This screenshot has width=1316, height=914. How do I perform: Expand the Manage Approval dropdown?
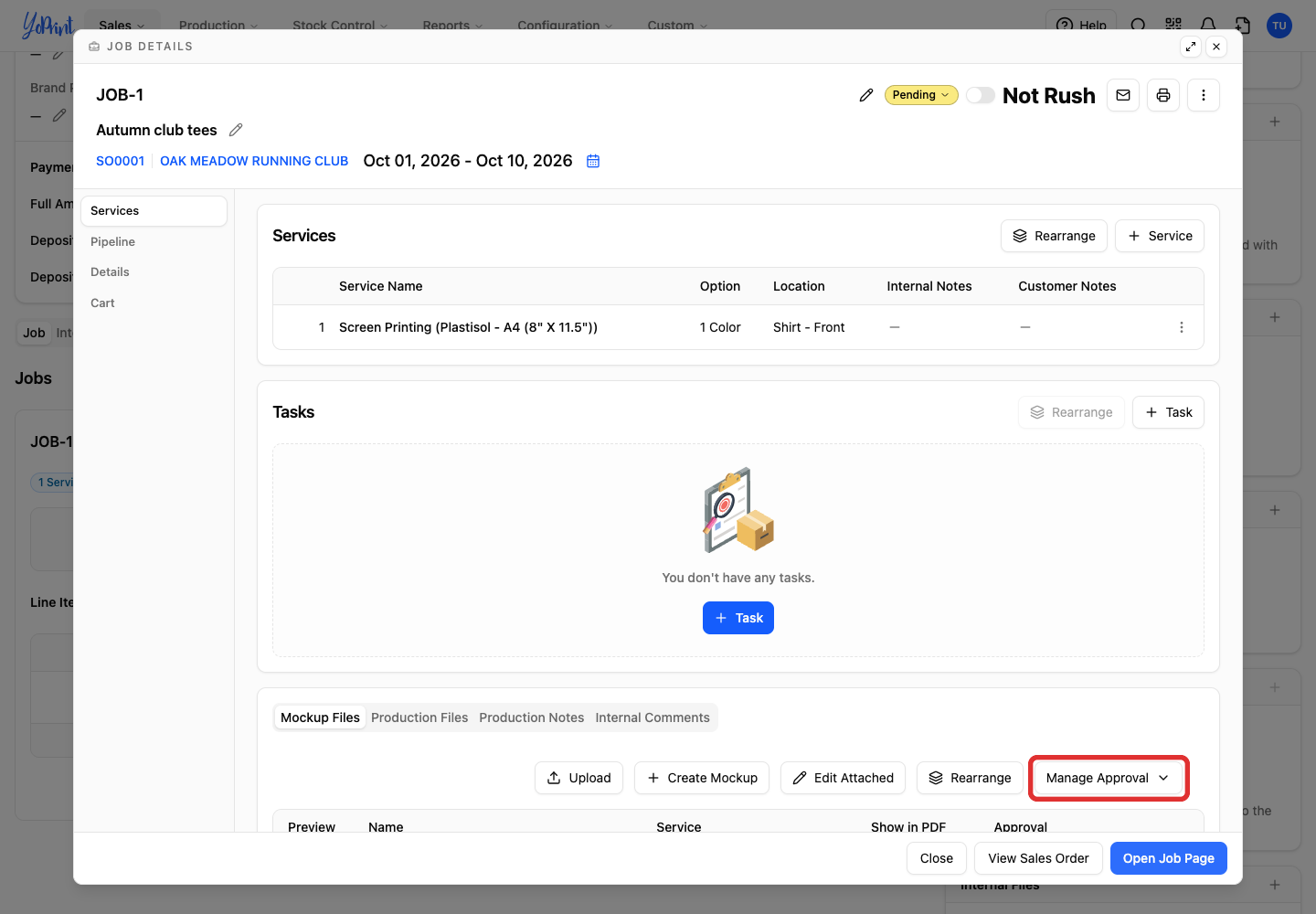coord(1109,778)
